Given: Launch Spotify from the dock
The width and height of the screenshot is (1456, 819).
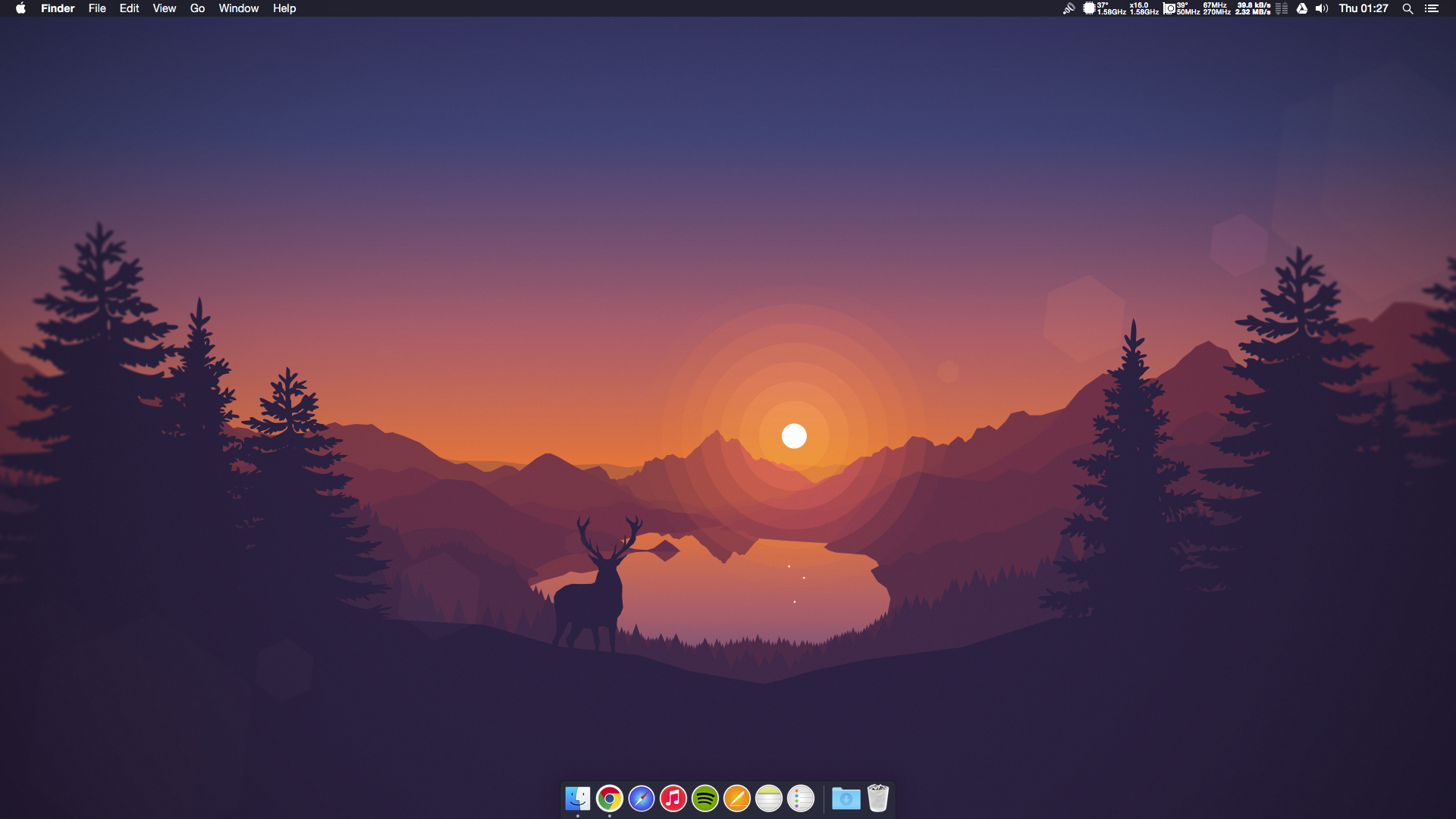Looking at the screenshot, I should click(x=704, y=798).
